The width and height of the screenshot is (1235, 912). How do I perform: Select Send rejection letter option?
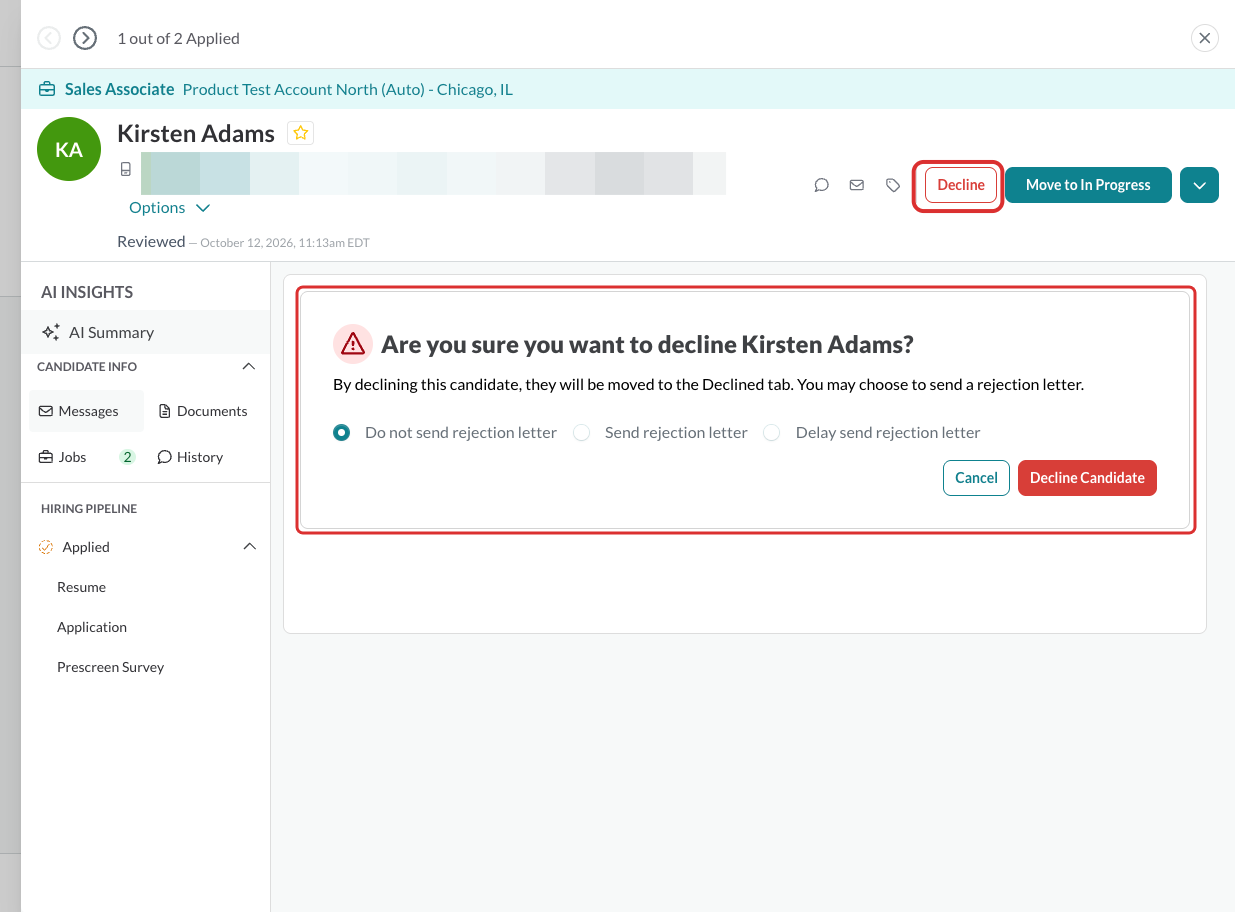tap(582, 433)
